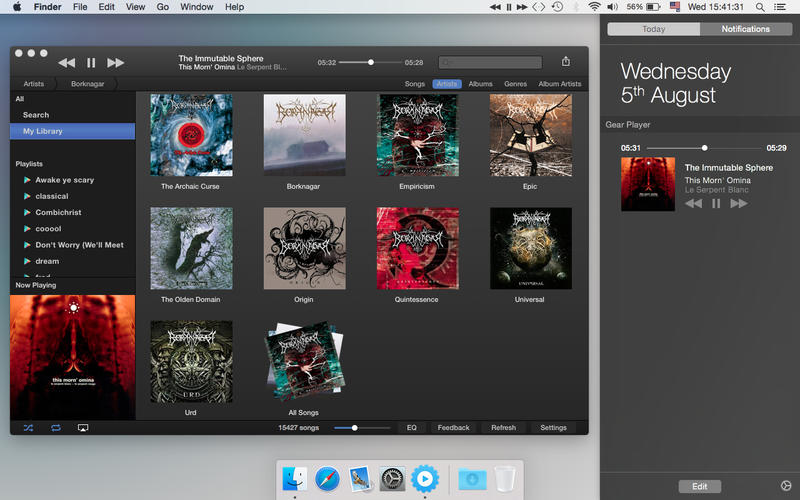Switch to Genres tab

[515, 84]
